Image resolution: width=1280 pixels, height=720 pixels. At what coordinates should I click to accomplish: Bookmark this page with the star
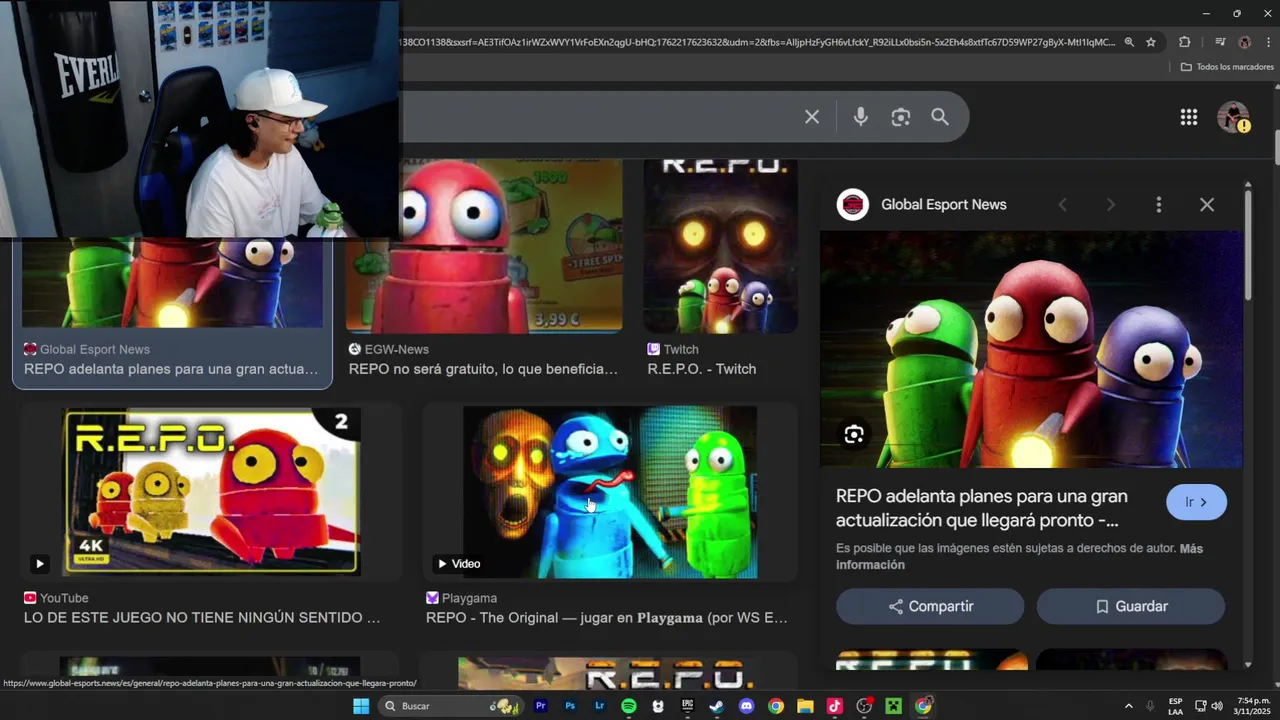coord(1151,42)
